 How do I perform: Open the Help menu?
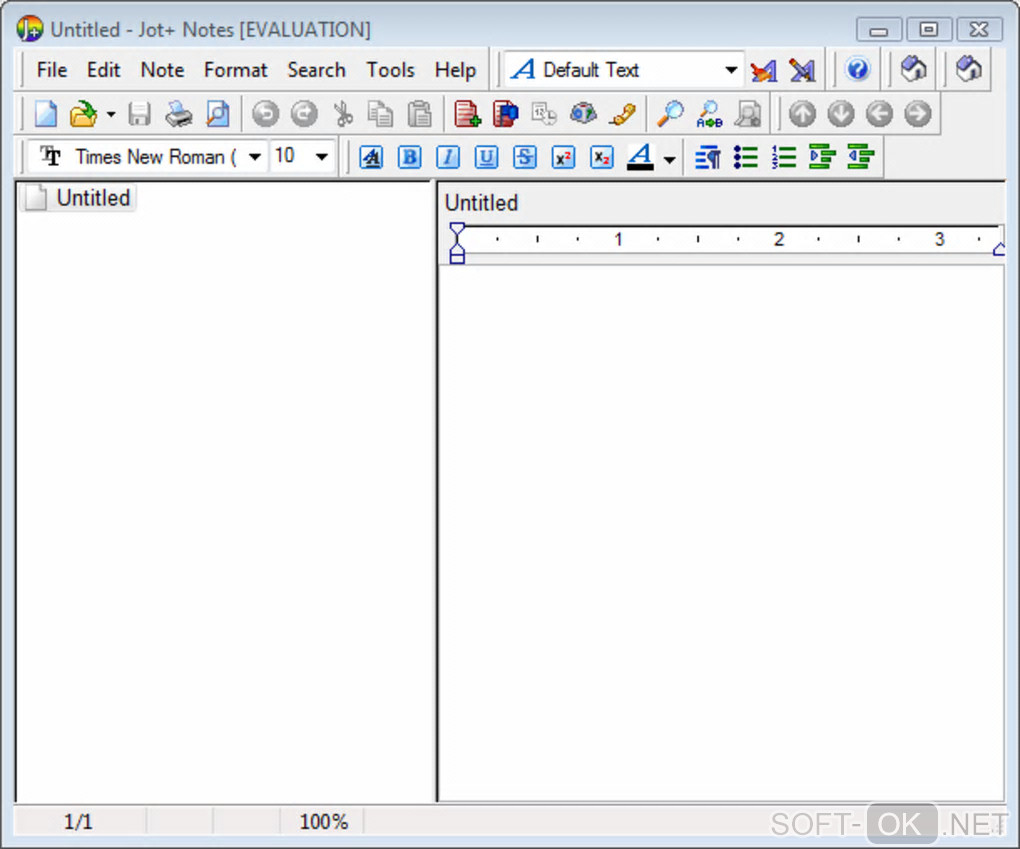(x=455, y=70)
